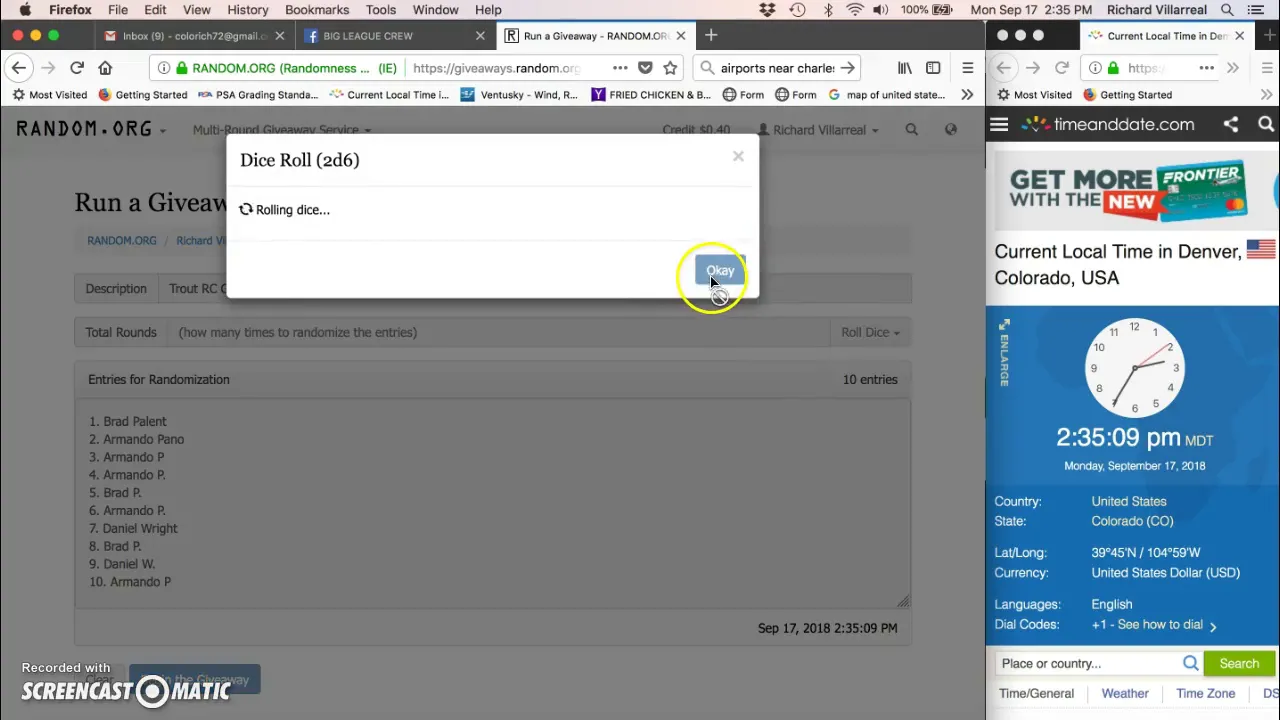Toggle the sidebar icon in left Firefox toolbar

point(933,68)
